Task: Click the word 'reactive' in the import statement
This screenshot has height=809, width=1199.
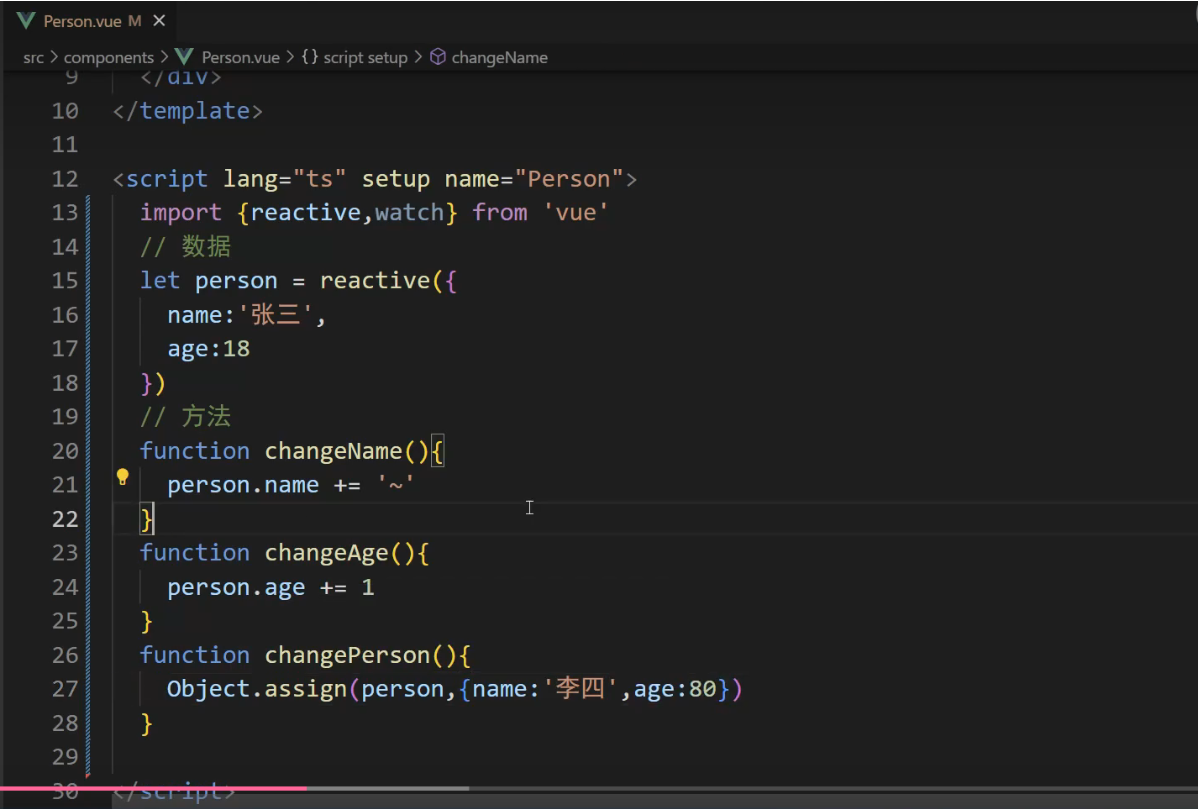Action: (x=306, y=213)
